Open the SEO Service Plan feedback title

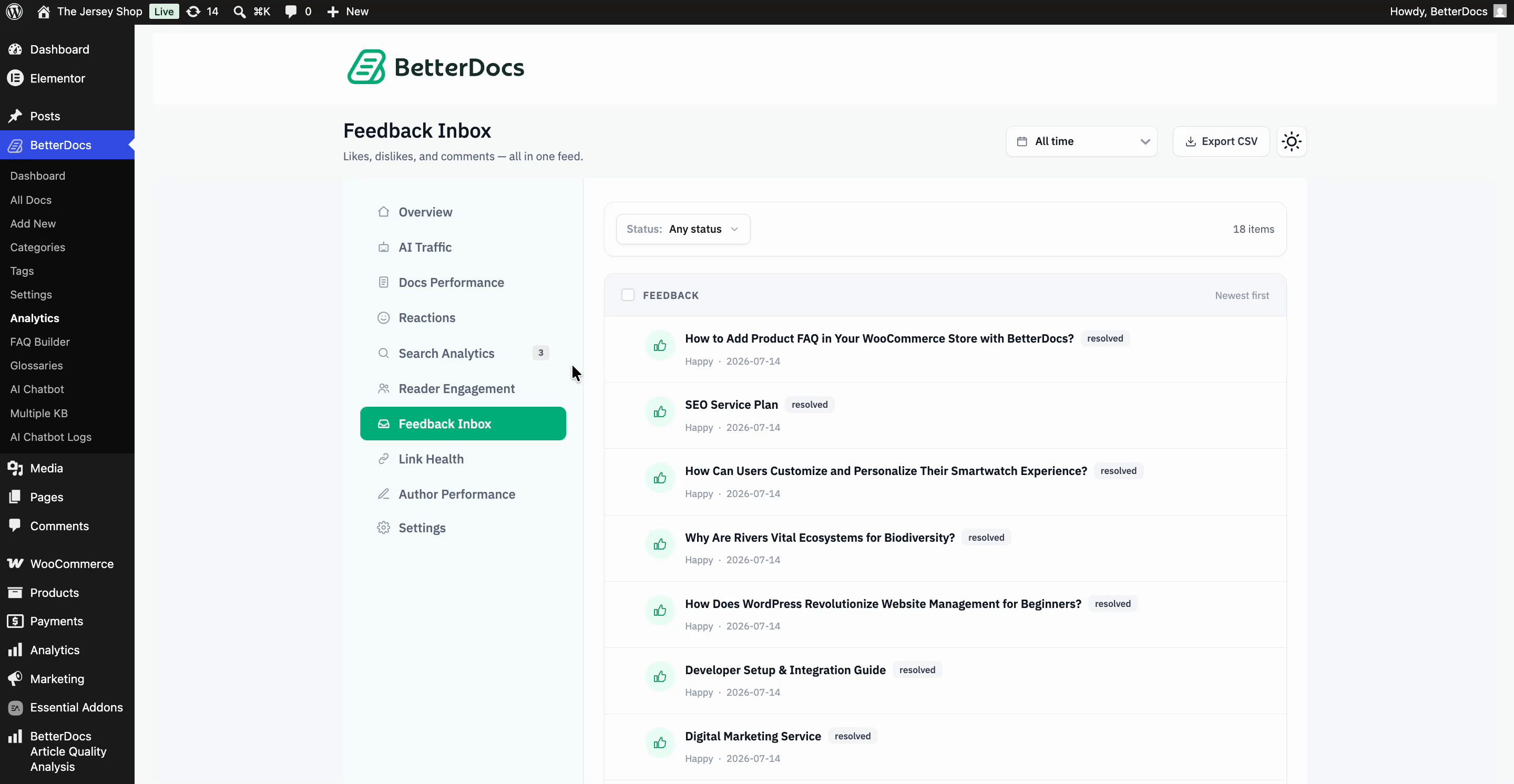pos(731,405)
